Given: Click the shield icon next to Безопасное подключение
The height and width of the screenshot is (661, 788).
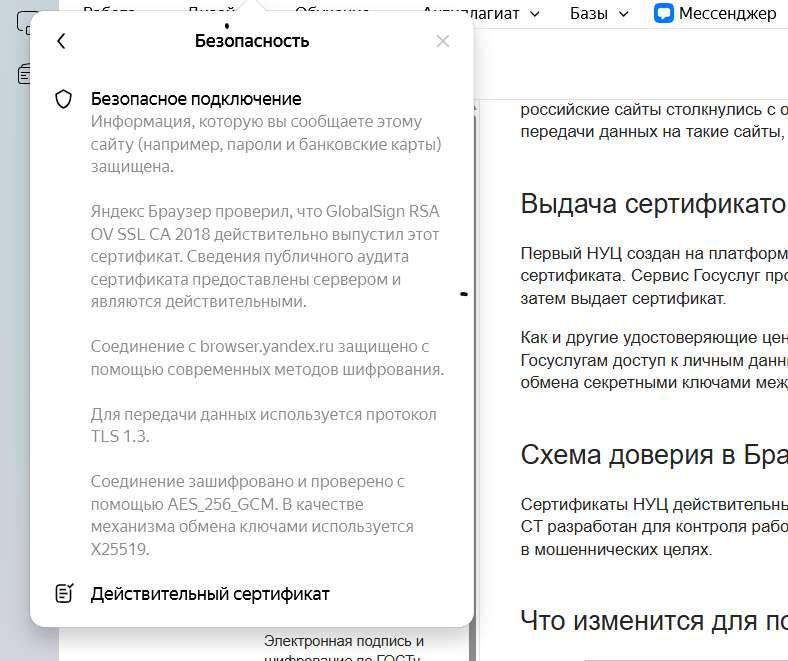Looking at the screenshot, I should (x=63, y=99).
